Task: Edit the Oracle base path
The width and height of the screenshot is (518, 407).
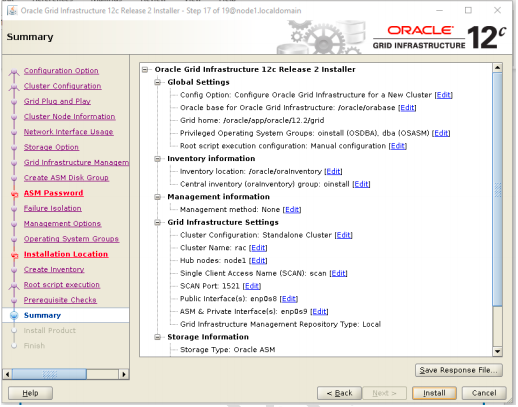Action: point(407,108)
